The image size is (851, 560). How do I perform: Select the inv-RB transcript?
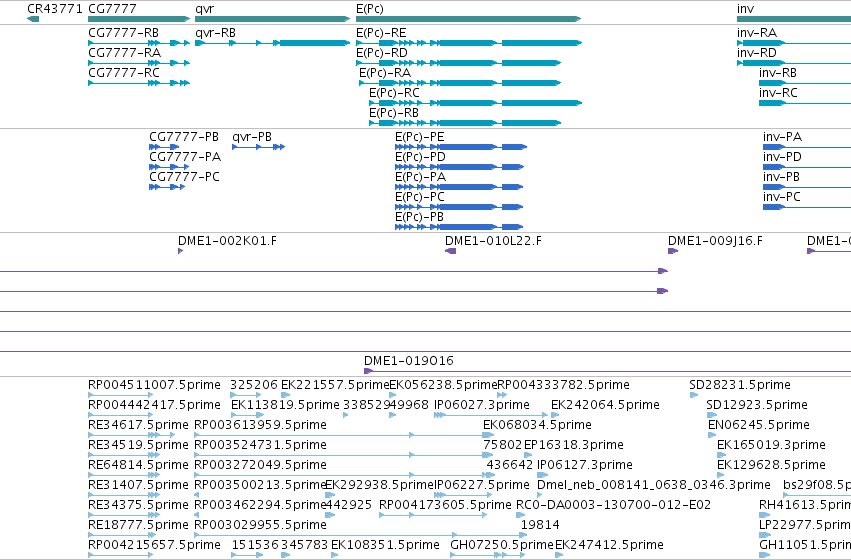tap(805, 83)
